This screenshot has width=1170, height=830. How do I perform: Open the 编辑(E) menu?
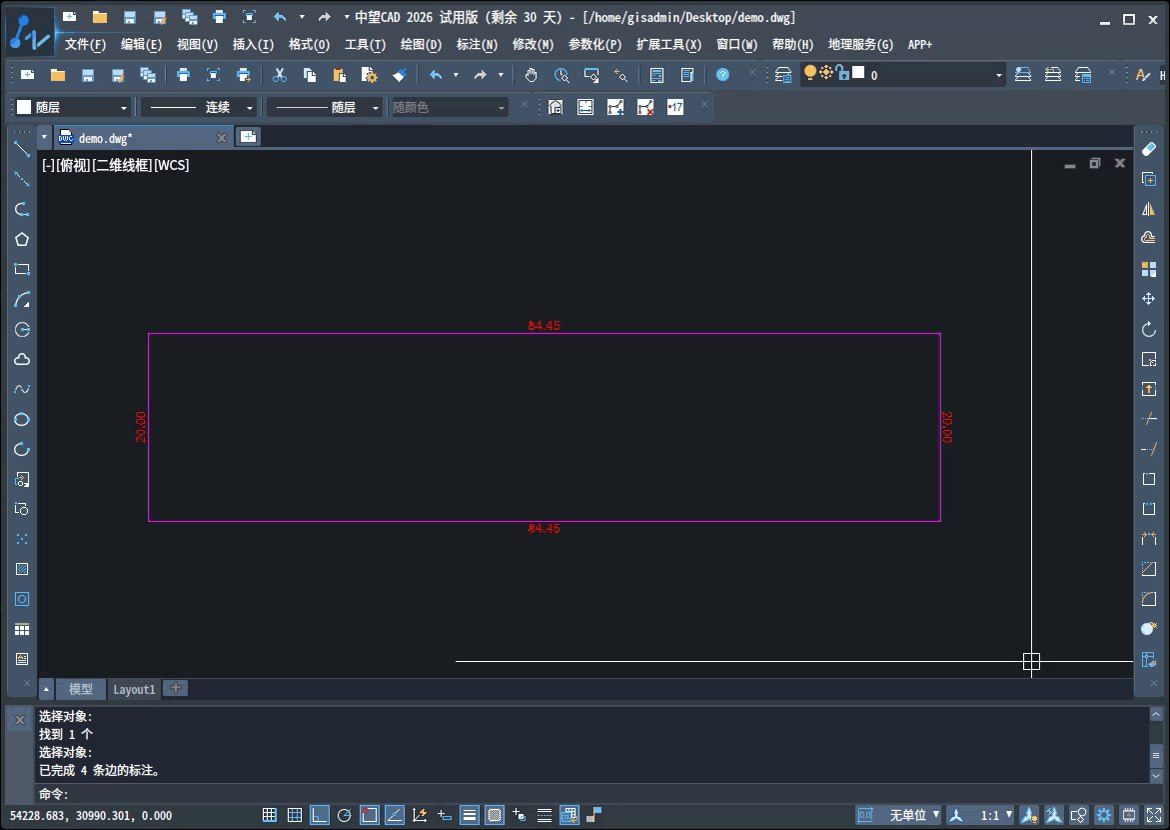tap(141, 45)
